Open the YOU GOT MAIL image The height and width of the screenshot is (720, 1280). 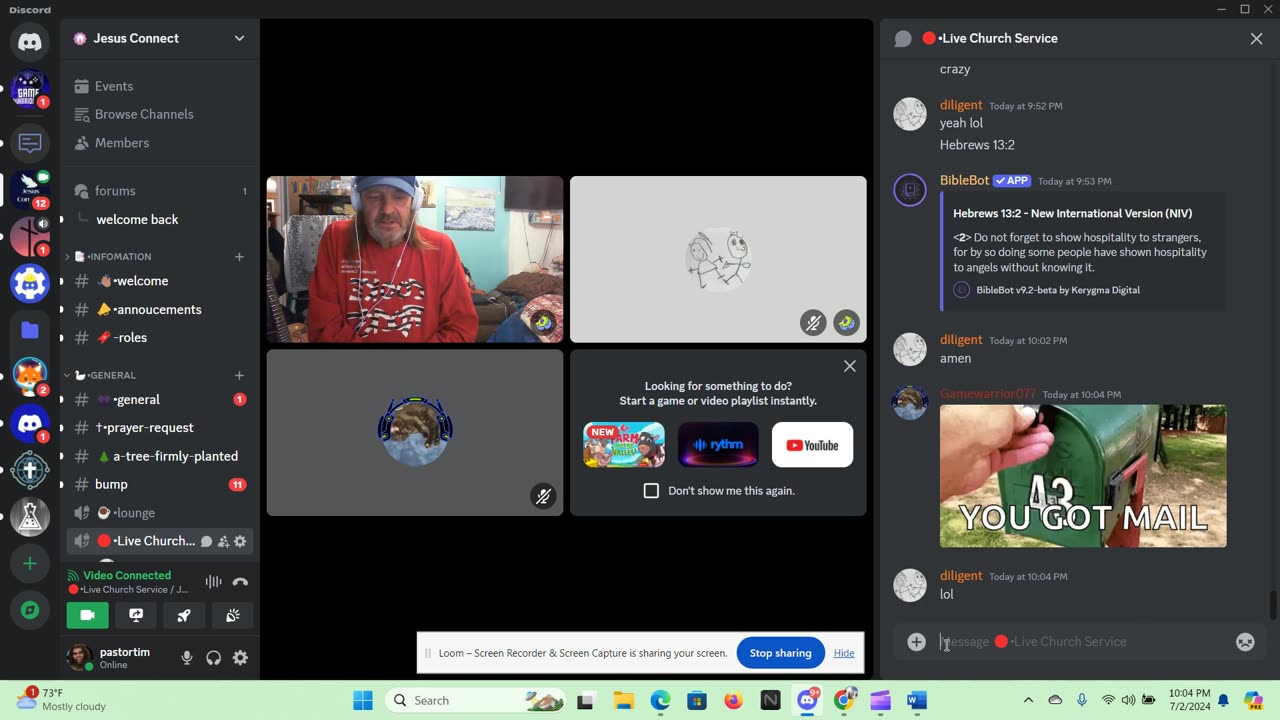1083,476
